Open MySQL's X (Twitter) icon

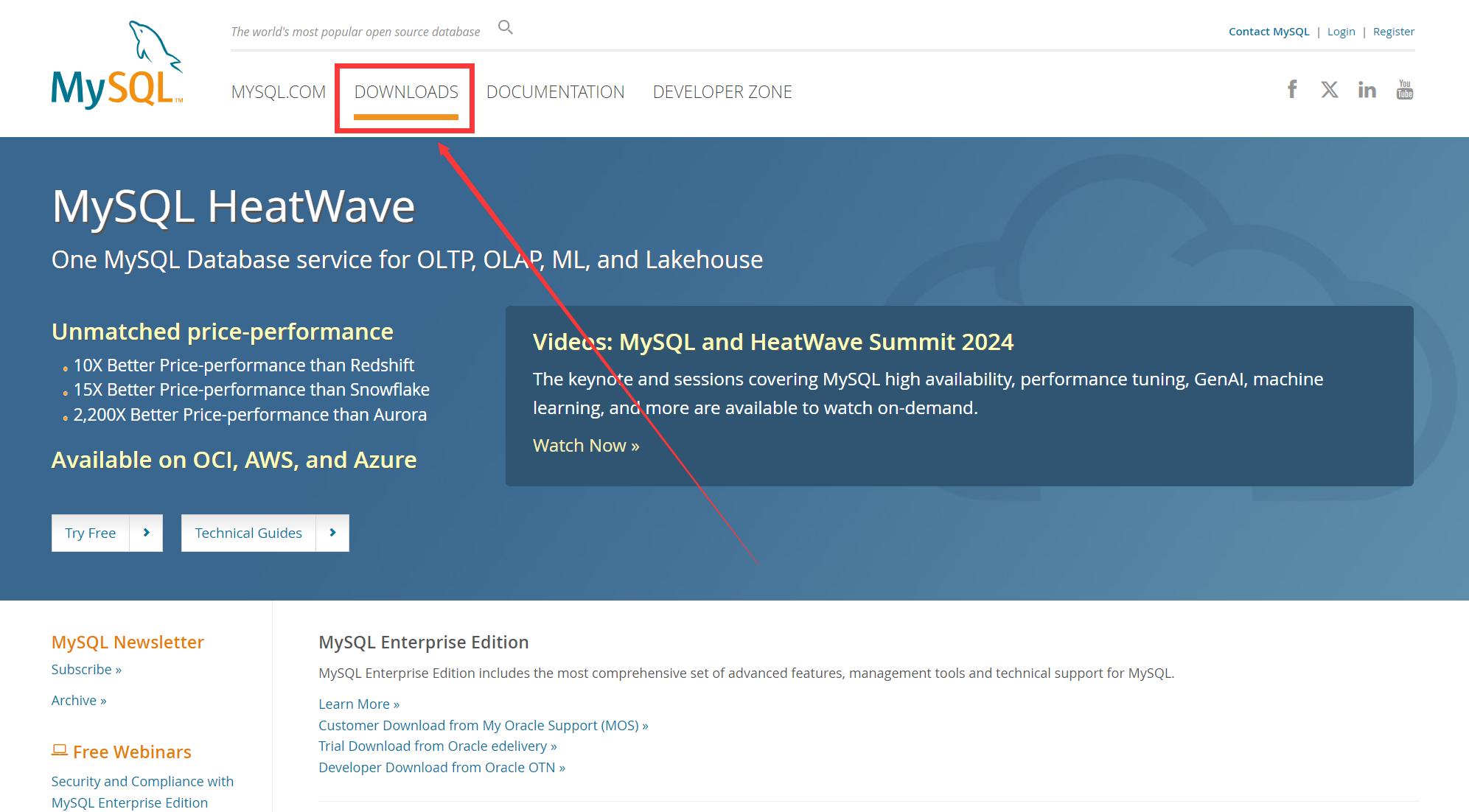pos(1330,89)
